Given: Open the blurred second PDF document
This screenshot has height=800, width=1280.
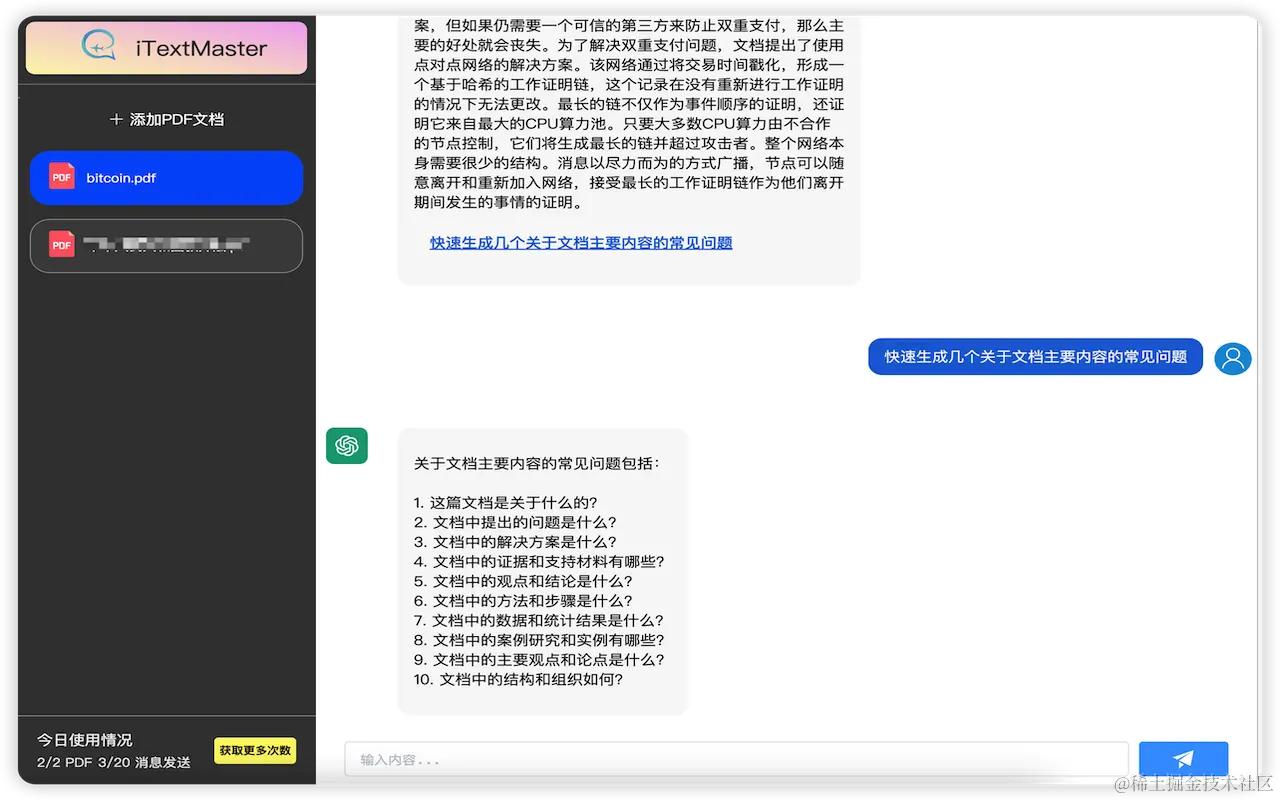Looking at the screenshot, I should [166, 245].
